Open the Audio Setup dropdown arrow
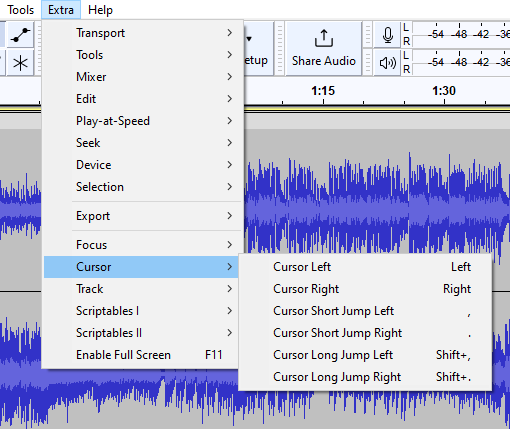 click(x=249, y=39)
